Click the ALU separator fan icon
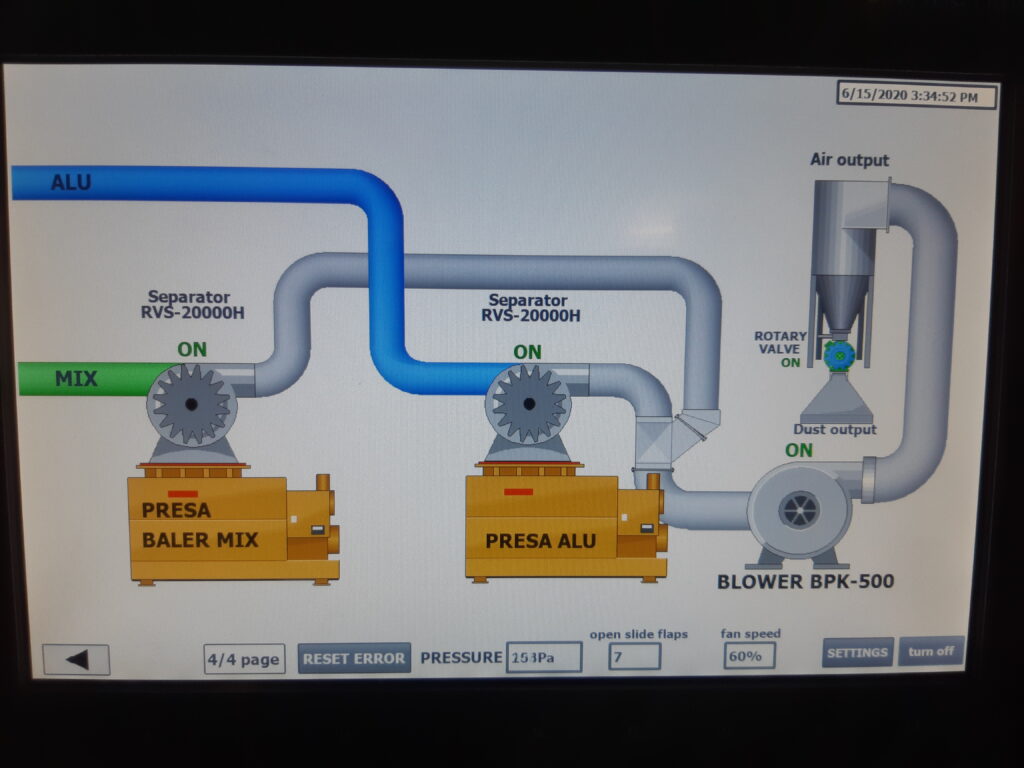 529,403
